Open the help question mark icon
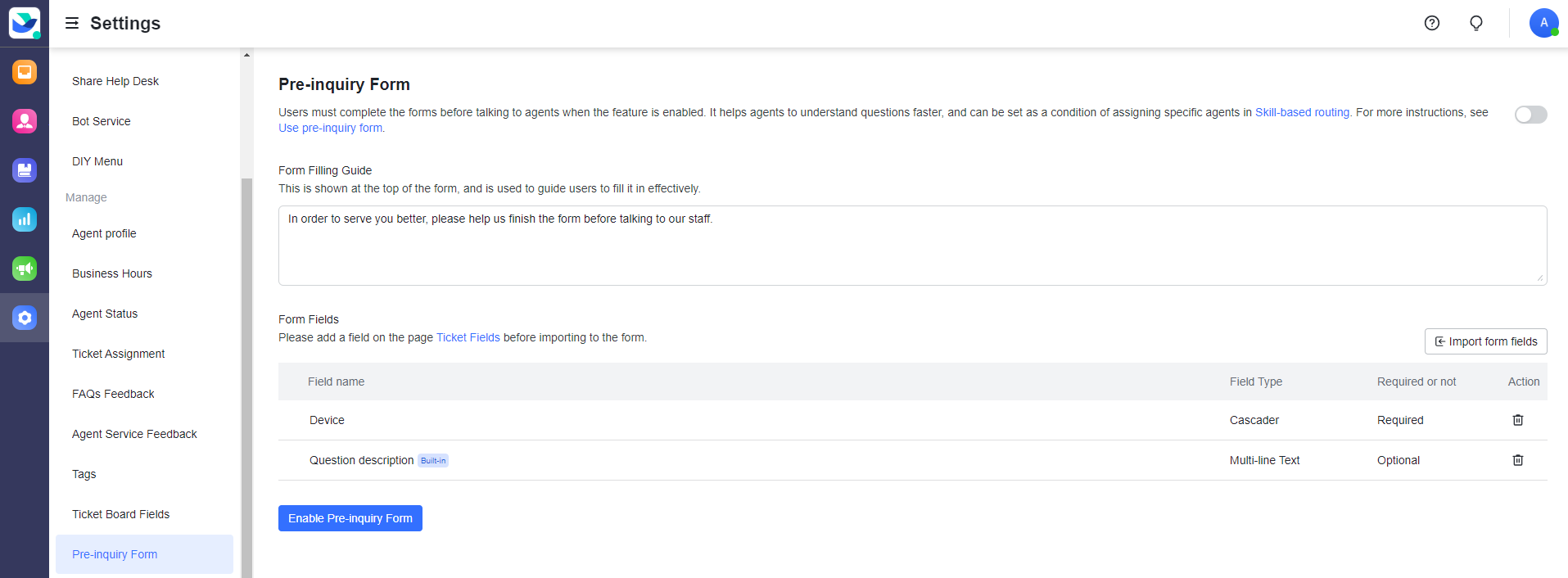 (1431, 23)
